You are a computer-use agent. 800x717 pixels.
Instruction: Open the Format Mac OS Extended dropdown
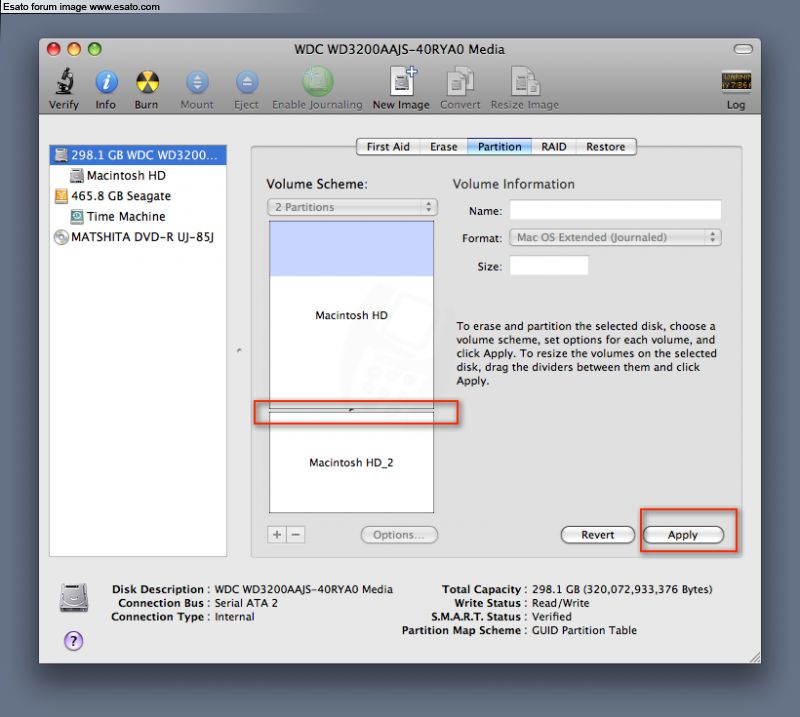(x=615, y=237)
